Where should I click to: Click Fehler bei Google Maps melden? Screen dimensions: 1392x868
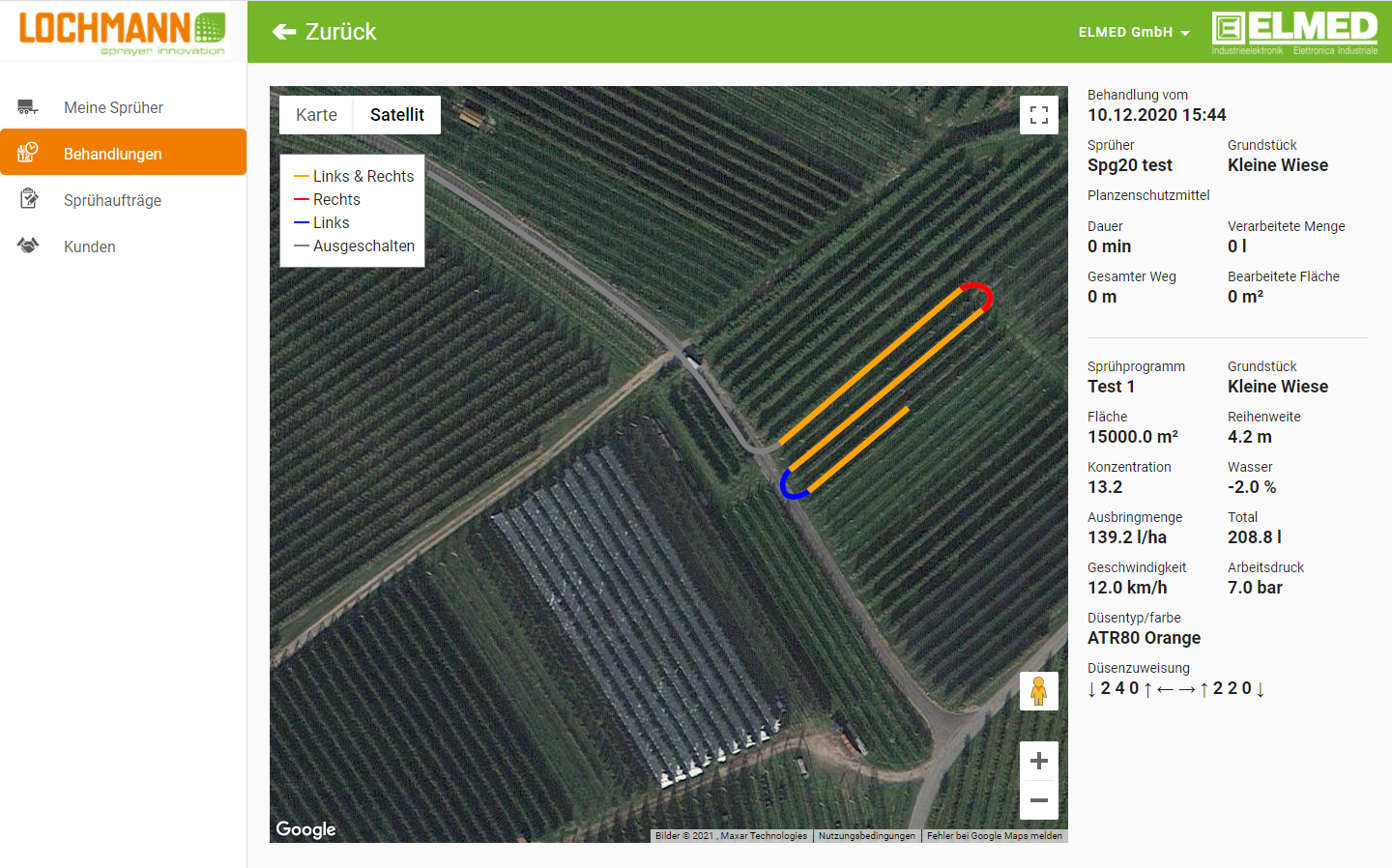tap(994, 836)
